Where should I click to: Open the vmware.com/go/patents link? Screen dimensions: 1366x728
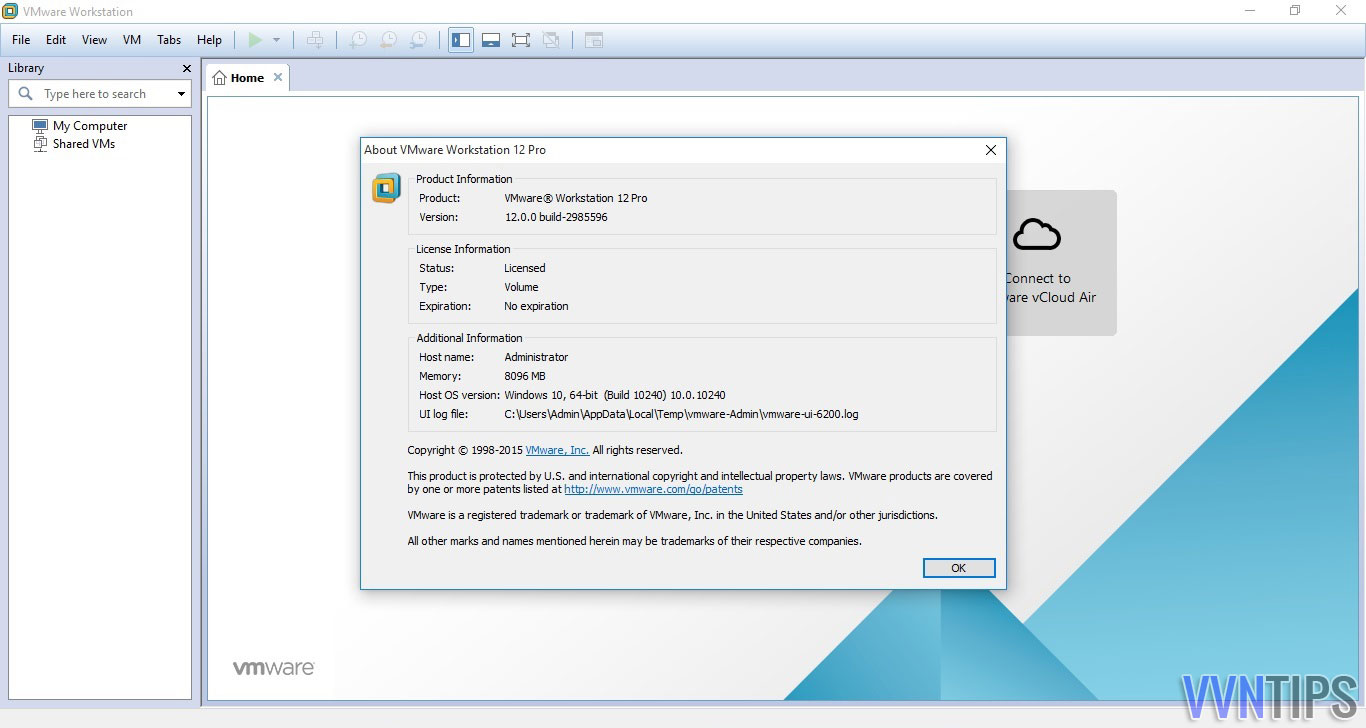click(x=653, y=490)
